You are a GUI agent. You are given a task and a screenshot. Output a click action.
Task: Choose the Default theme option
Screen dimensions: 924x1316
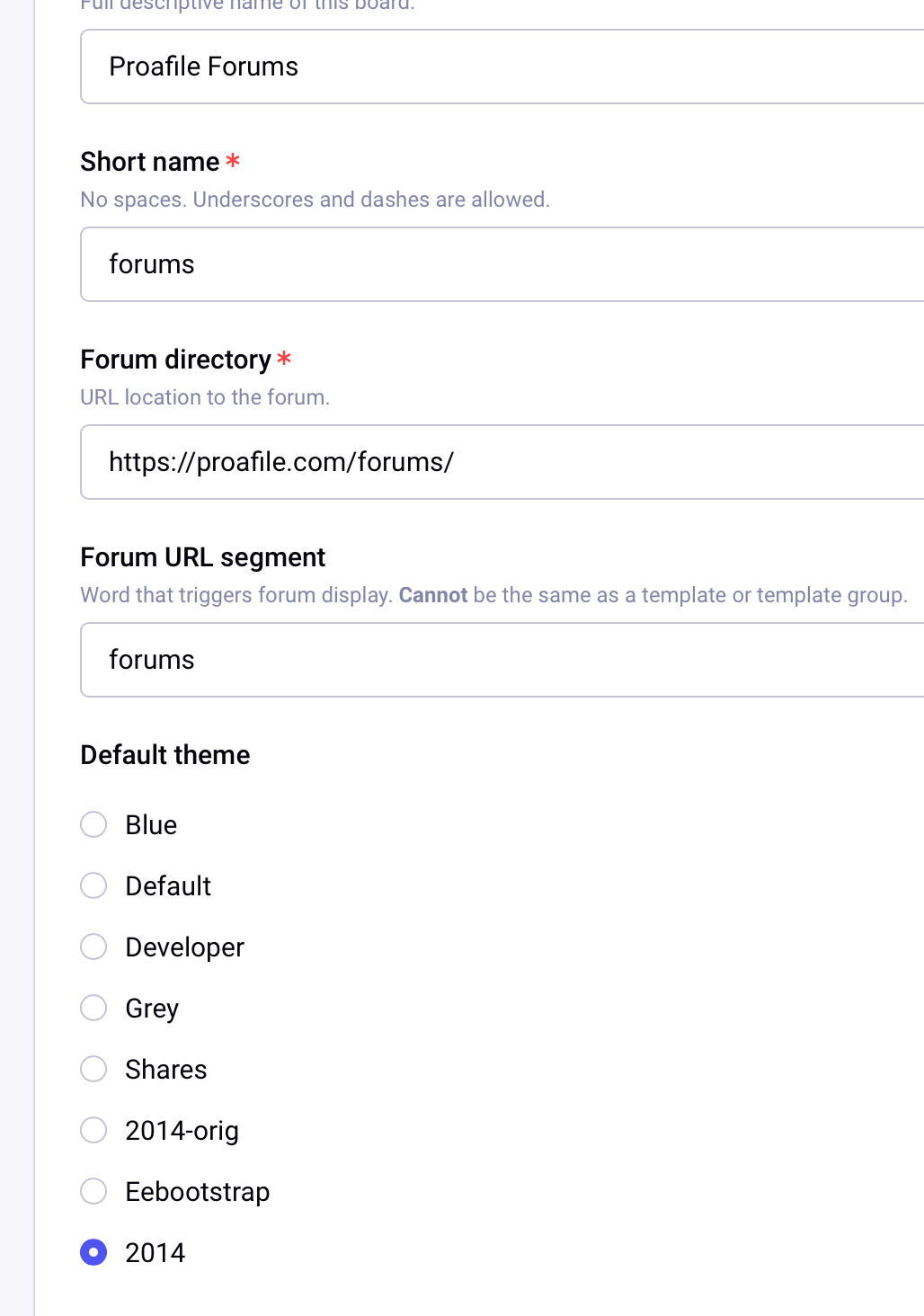tap(93, 885)
